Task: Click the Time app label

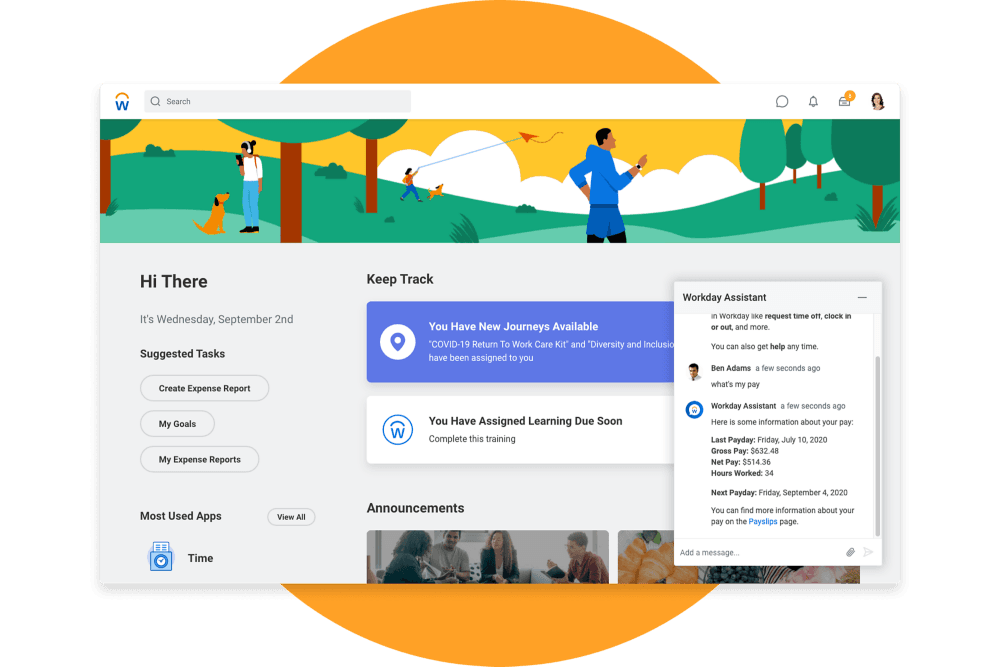Action: coord(200,558)
